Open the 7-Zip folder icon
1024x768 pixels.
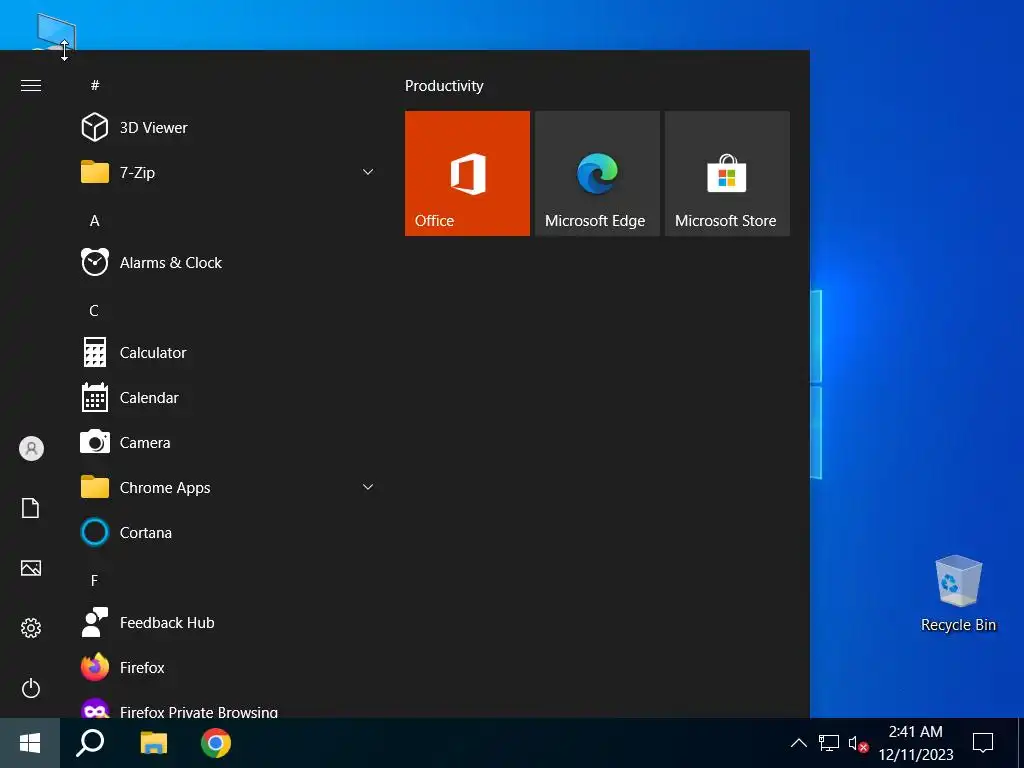(95, 172)
